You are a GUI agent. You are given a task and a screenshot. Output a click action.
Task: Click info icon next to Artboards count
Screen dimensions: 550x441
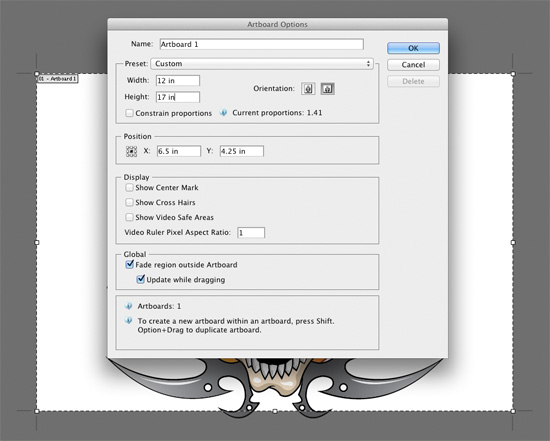129,306
